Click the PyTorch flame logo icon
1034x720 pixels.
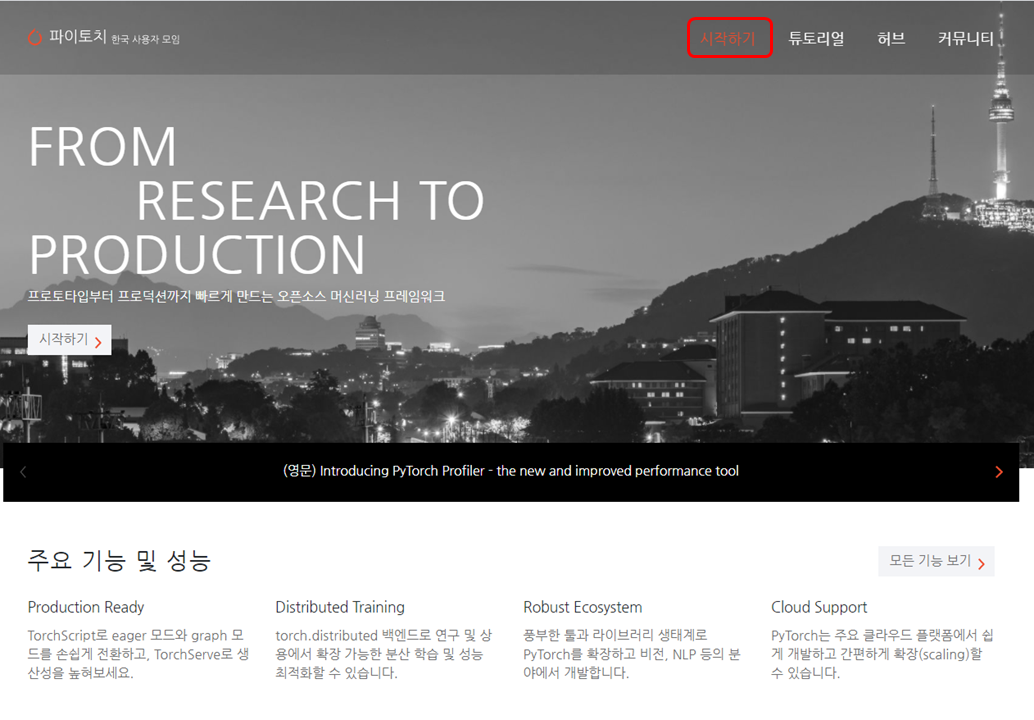(35, 38)
